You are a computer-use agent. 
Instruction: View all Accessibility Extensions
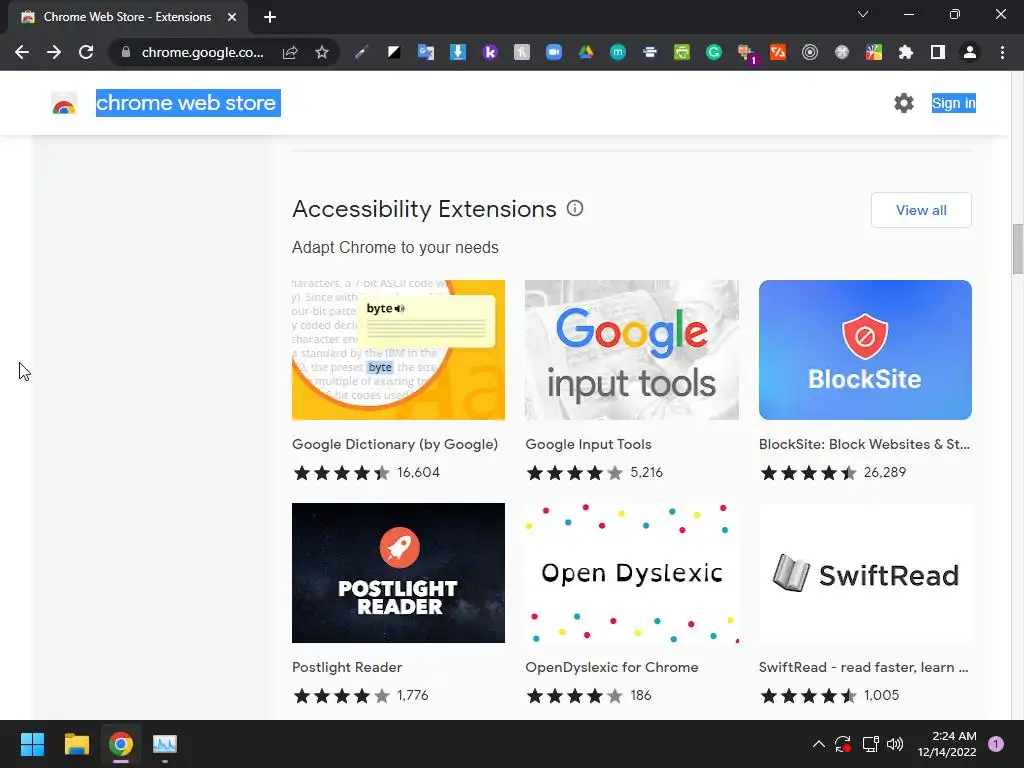[921, 210]
